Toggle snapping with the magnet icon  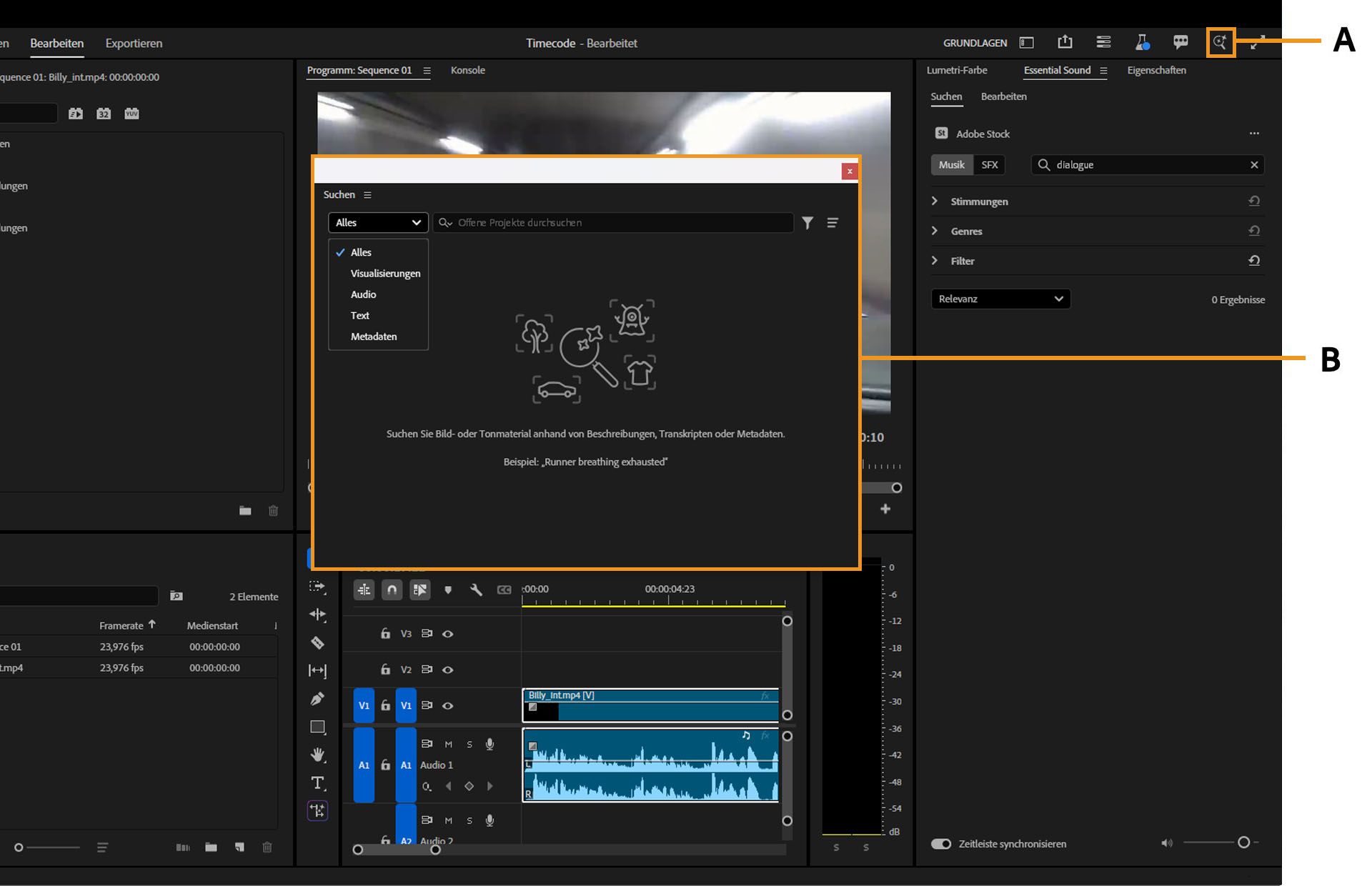(392, 590)
